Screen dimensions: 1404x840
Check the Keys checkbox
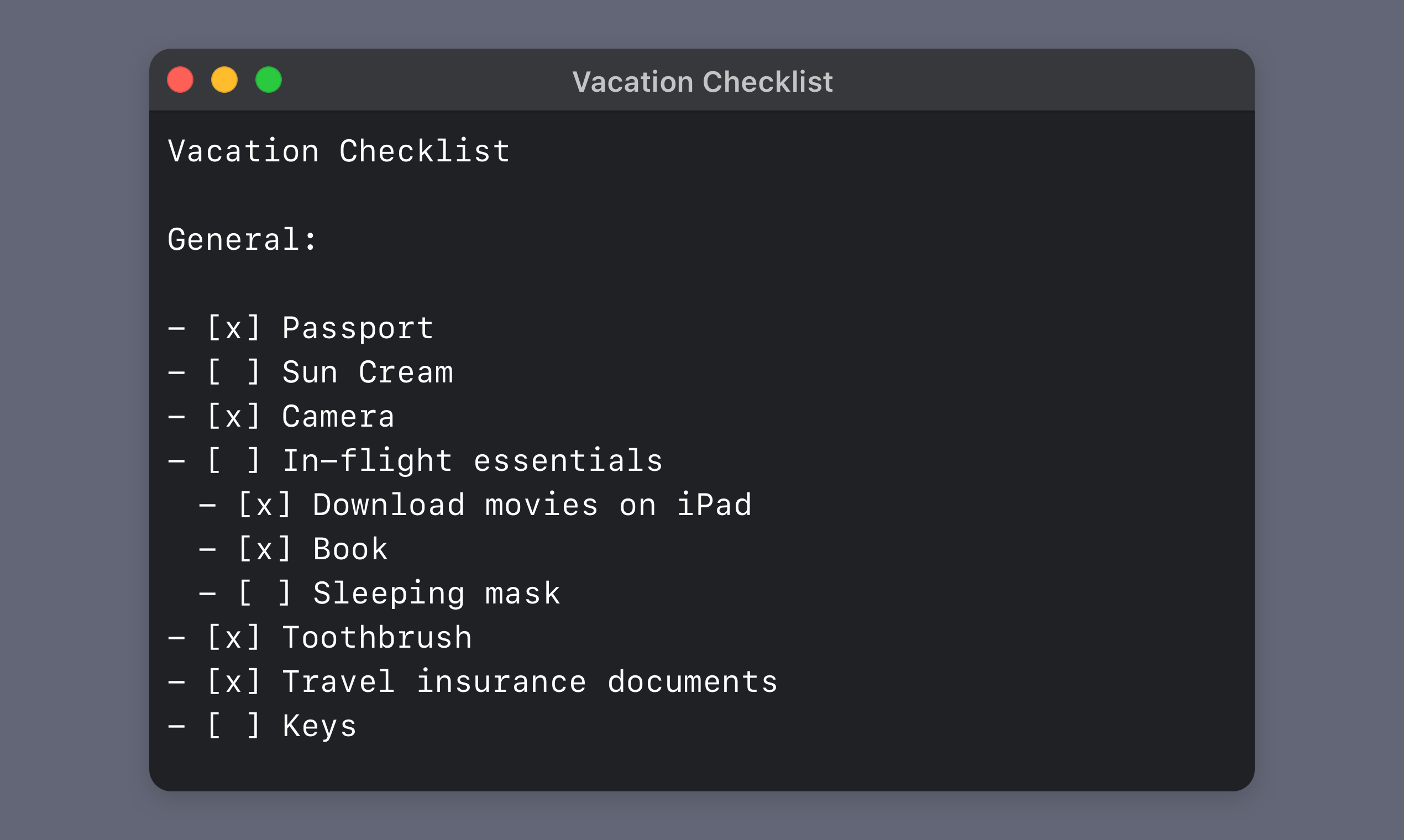pos(234,725)
